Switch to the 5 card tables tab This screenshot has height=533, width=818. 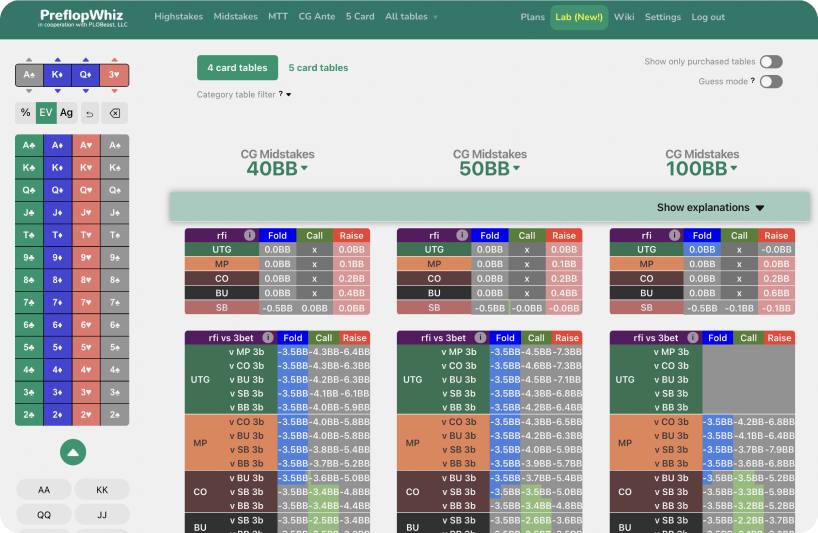click(318, 68)
